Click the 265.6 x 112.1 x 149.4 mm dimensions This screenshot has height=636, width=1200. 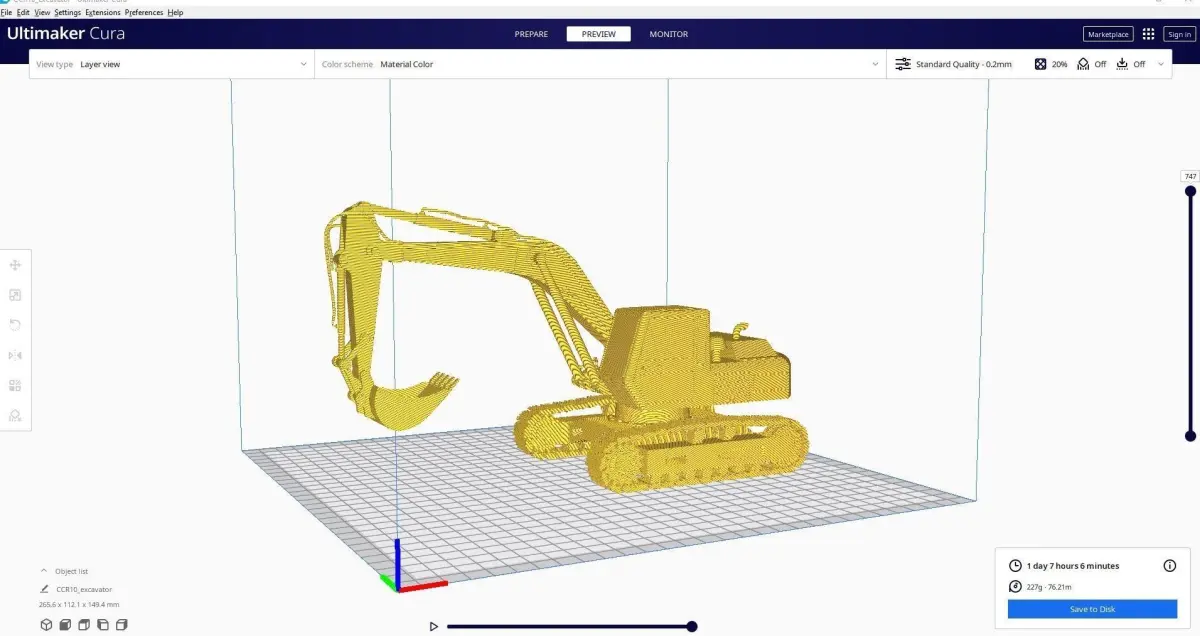(x=79, y=604)
